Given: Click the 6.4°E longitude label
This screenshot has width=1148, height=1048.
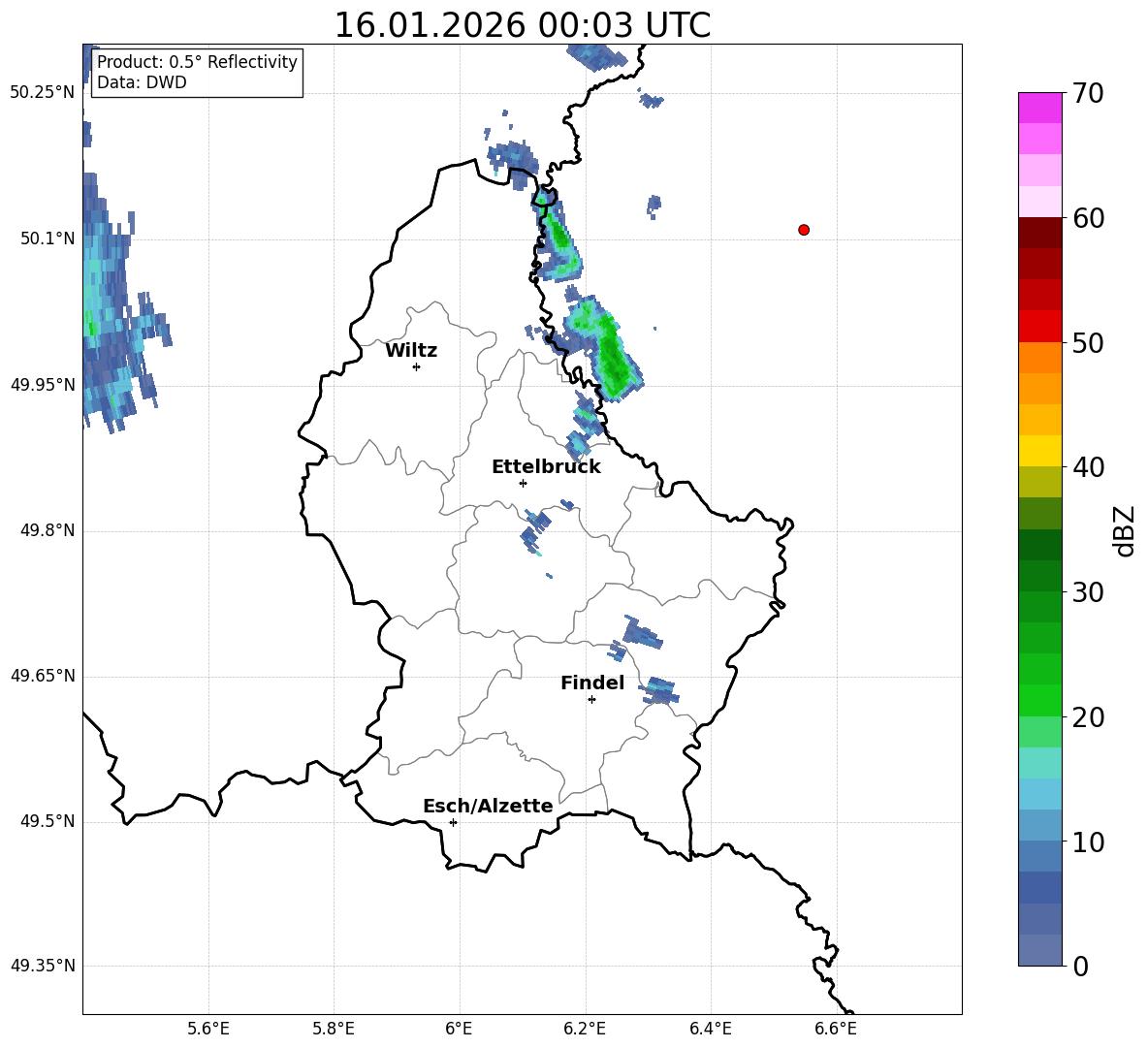Looking at the screenshot, I should point(710,1029).
